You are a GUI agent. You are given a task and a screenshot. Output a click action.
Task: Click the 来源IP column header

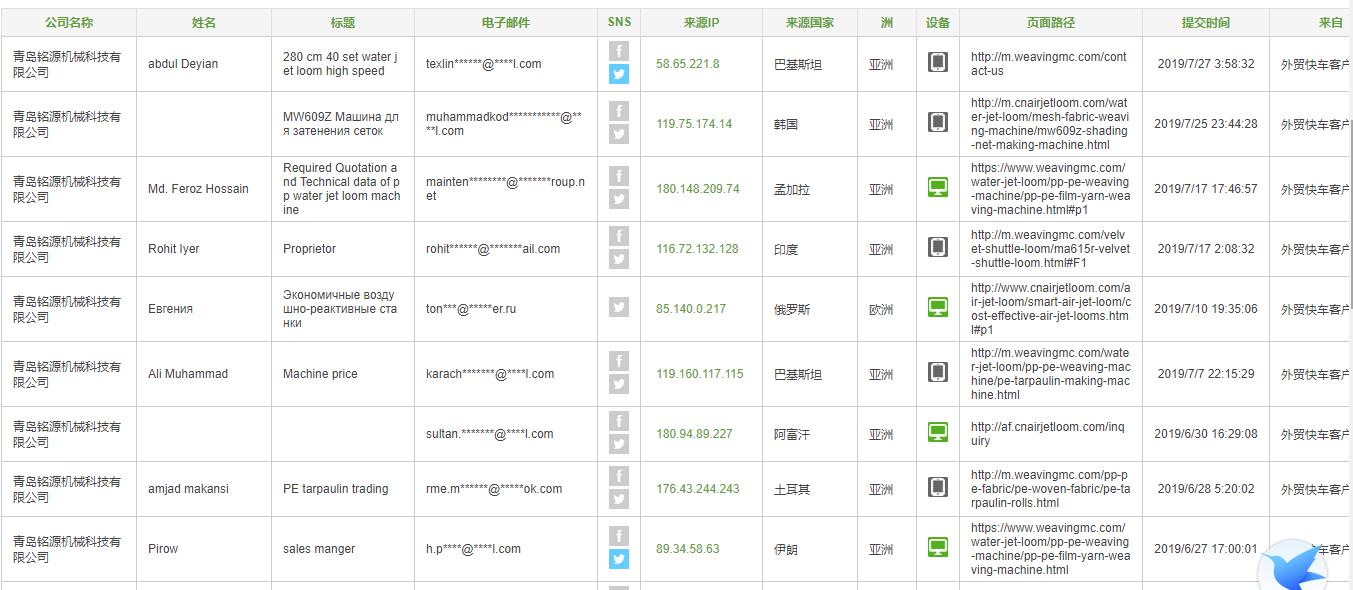pyautogui.click(x=701, y=22)
